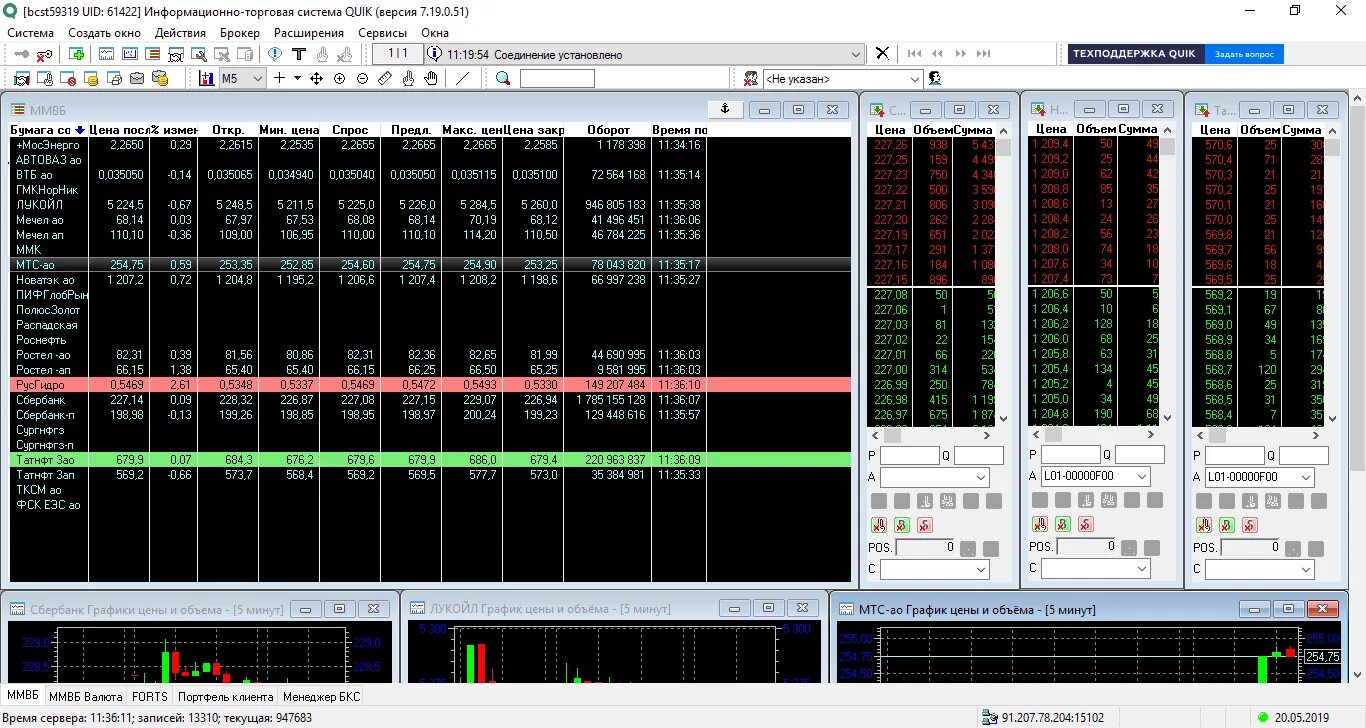1366x728 pixels.
Task: Click the handshake trades icon on second toolbar
Action: click(x=22, y=78)
